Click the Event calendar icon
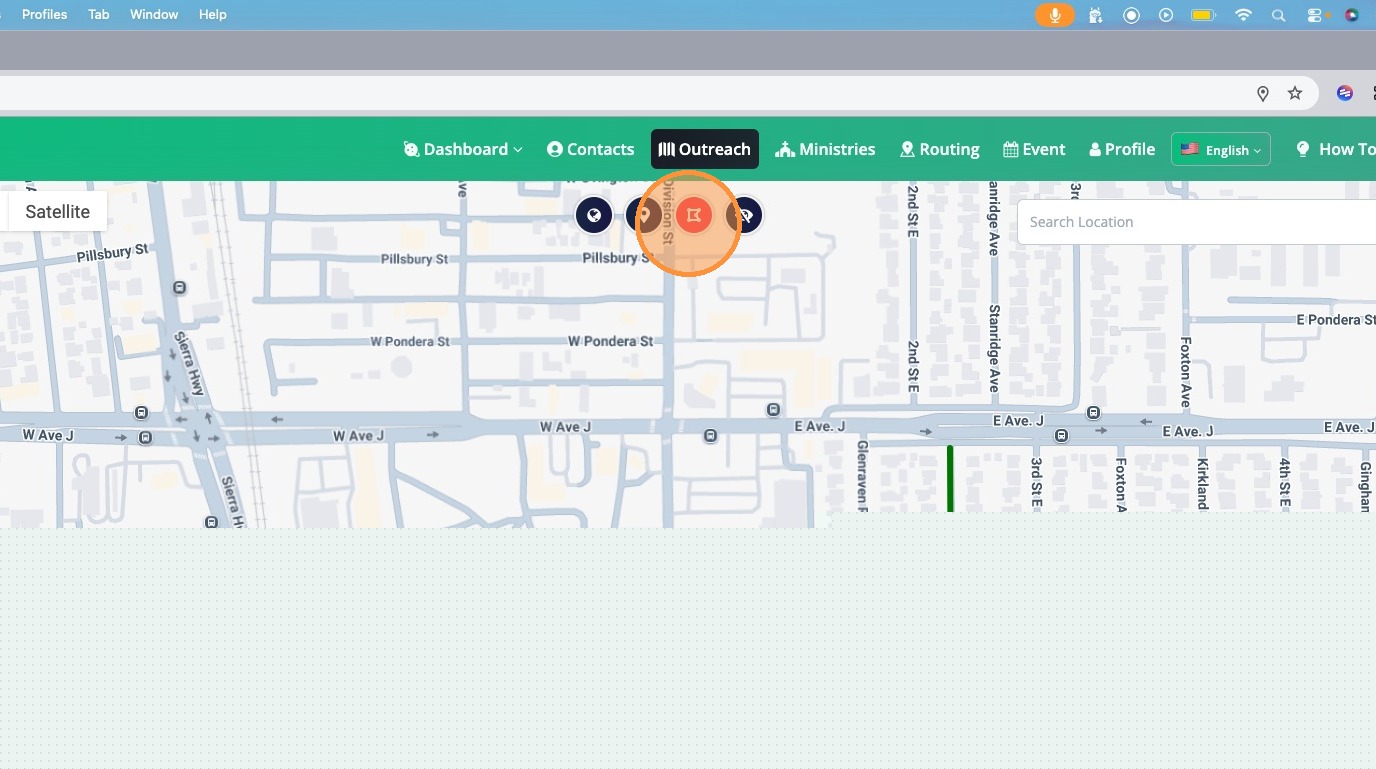Screen dimensions: 1376x769 point(1011,149)
